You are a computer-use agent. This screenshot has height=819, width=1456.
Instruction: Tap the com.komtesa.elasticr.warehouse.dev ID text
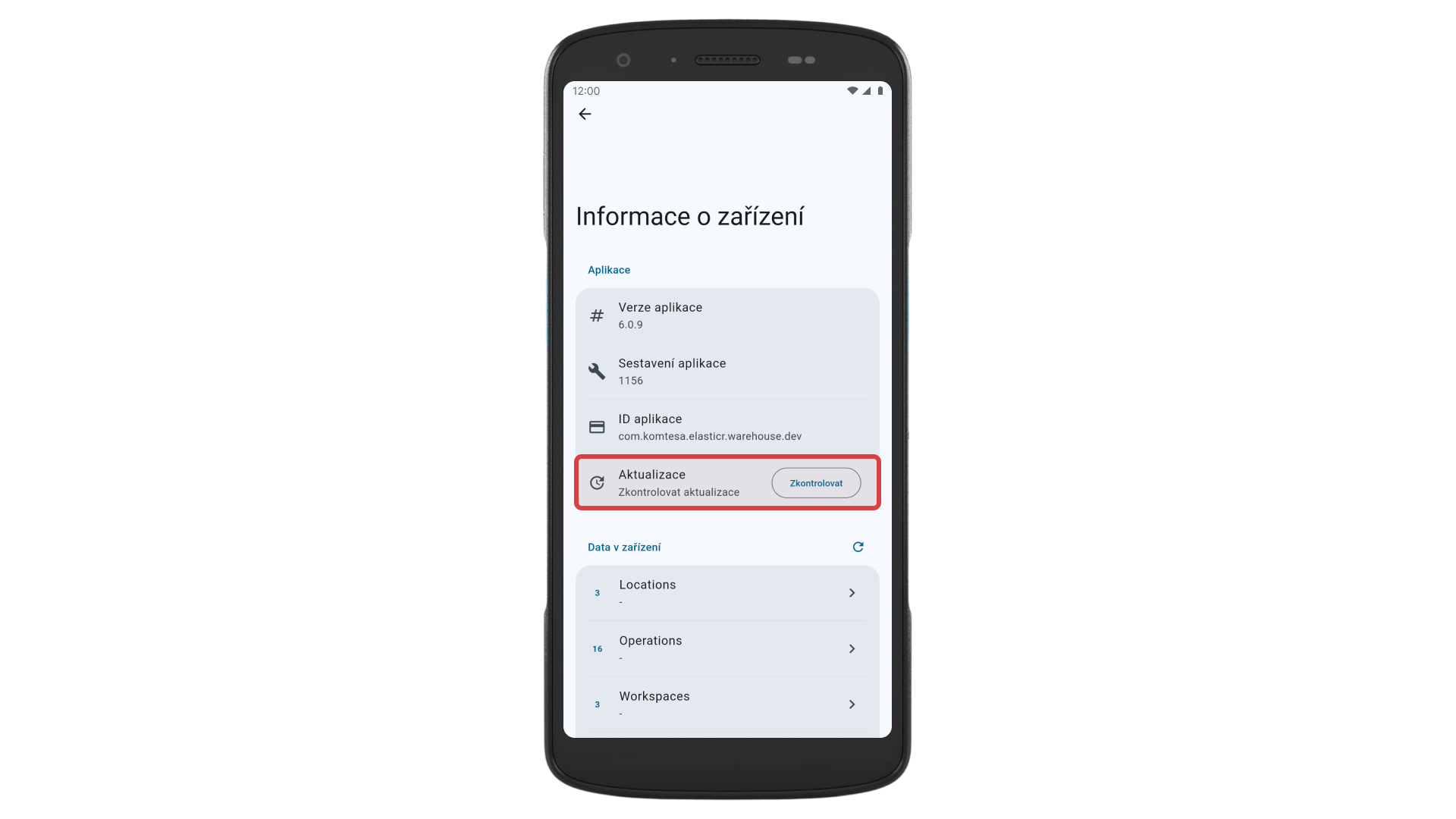coord(710,436)
